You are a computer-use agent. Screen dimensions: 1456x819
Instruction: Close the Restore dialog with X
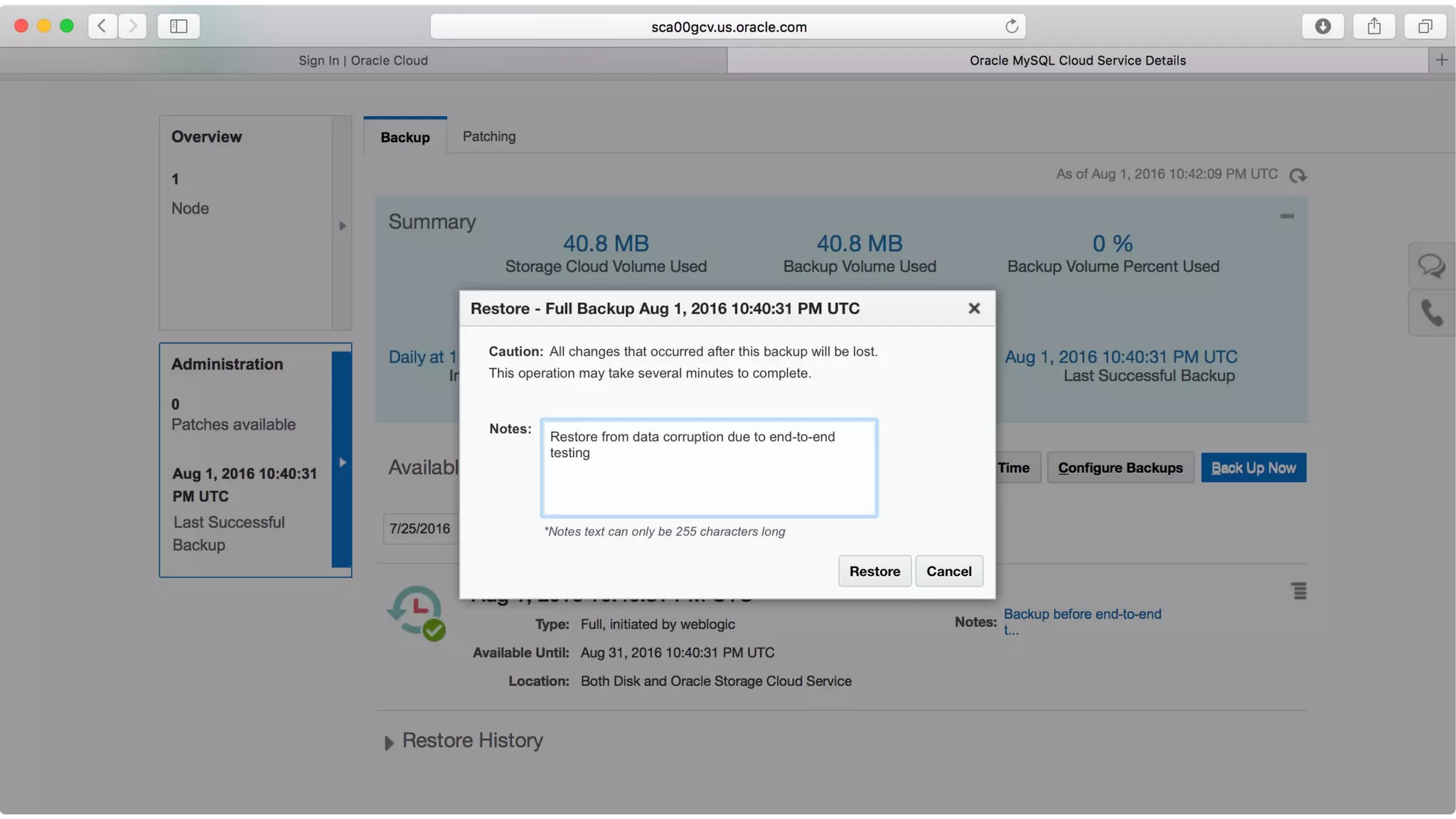974,308
